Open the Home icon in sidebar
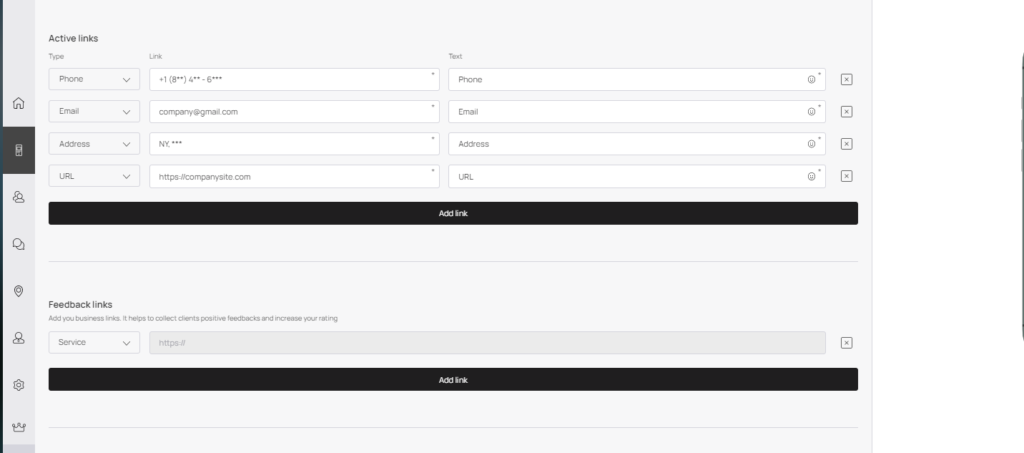Viewport: 1024px width, 453px height. pyautogui.click(x=18, y=103)
